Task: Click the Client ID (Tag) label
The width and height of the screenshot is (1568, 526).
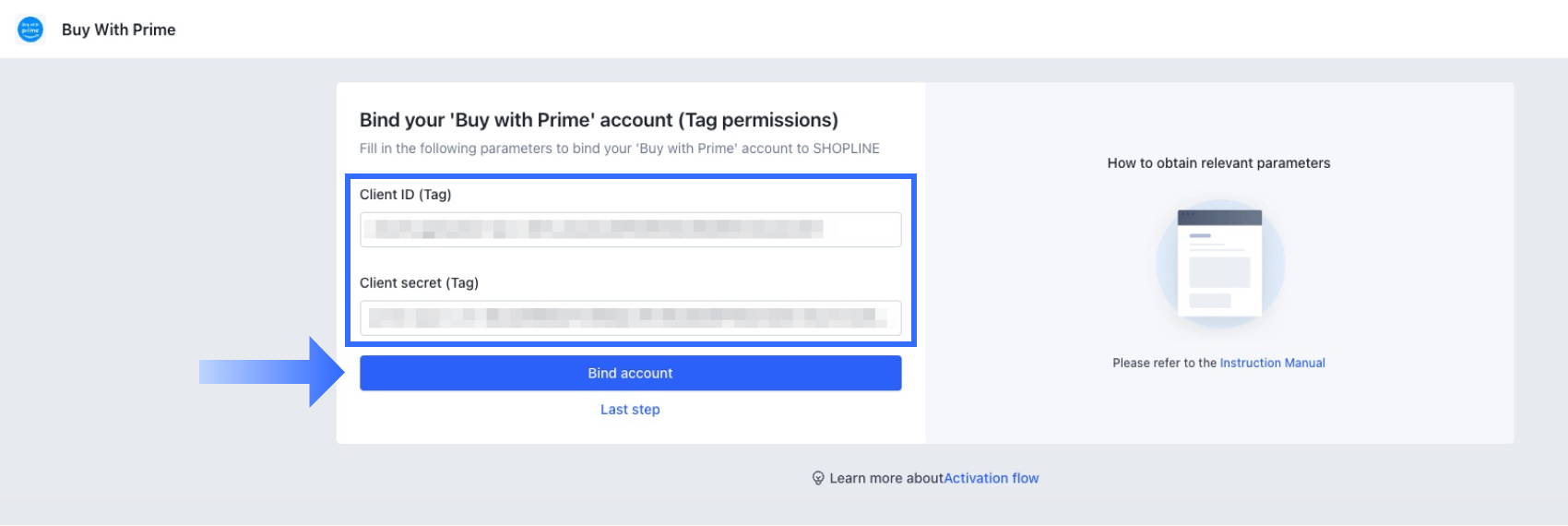Action: point(406,195)
